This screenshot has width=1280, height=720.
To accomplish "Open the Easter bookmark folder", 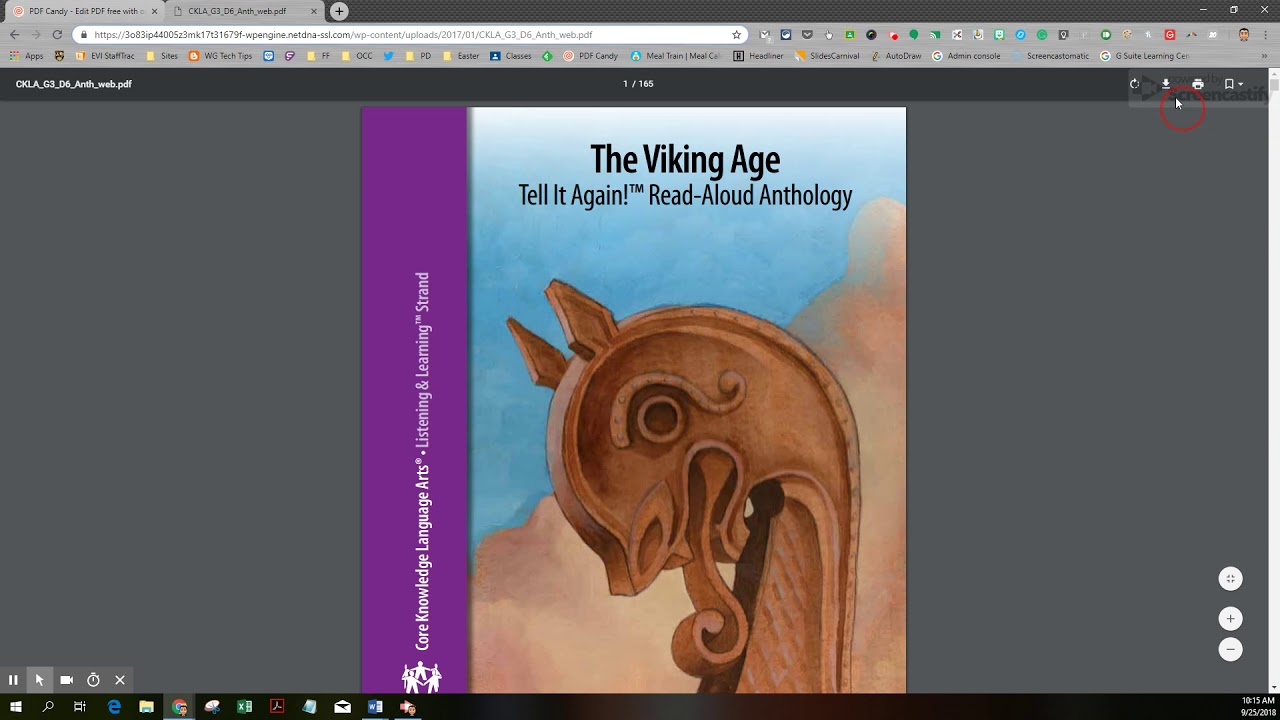I will pos(460,56).
